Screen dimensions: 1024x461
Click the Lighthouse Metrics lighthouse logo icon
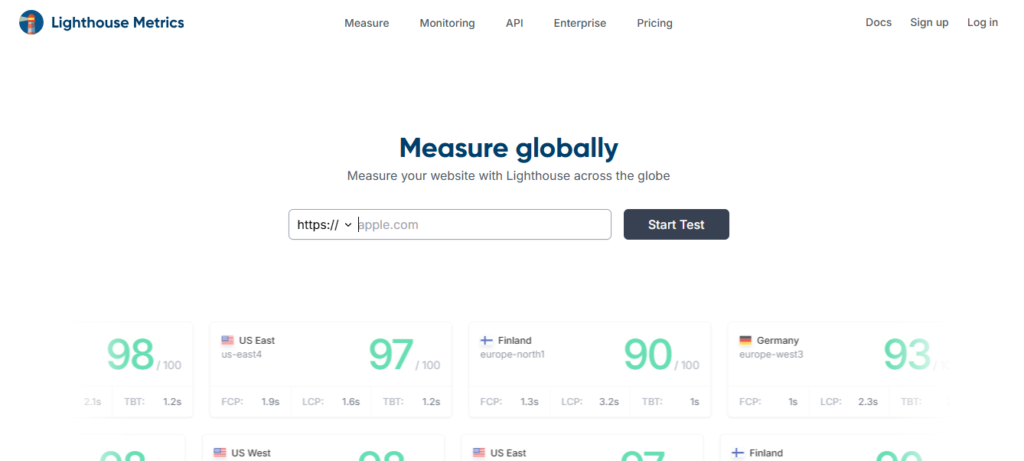tap(31, 22)
